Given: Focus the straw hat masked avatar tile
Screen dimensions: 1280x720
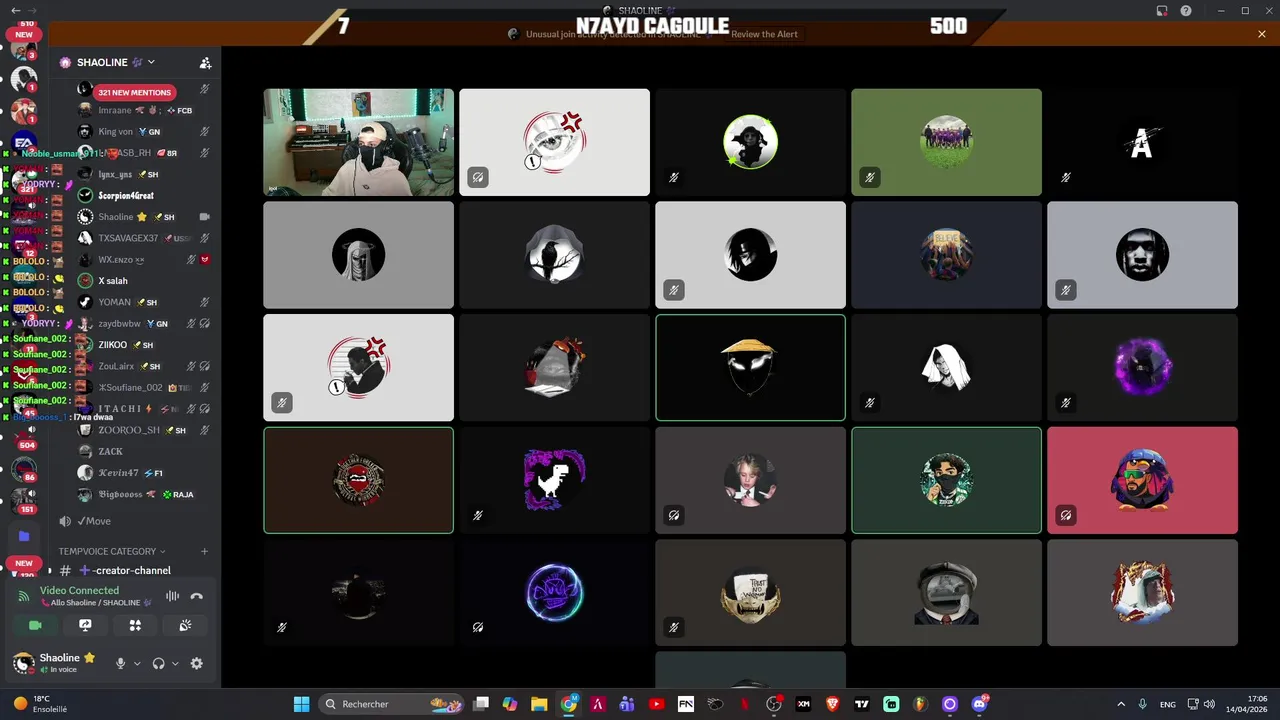Looking at the screenshot, I should point(750,367).
